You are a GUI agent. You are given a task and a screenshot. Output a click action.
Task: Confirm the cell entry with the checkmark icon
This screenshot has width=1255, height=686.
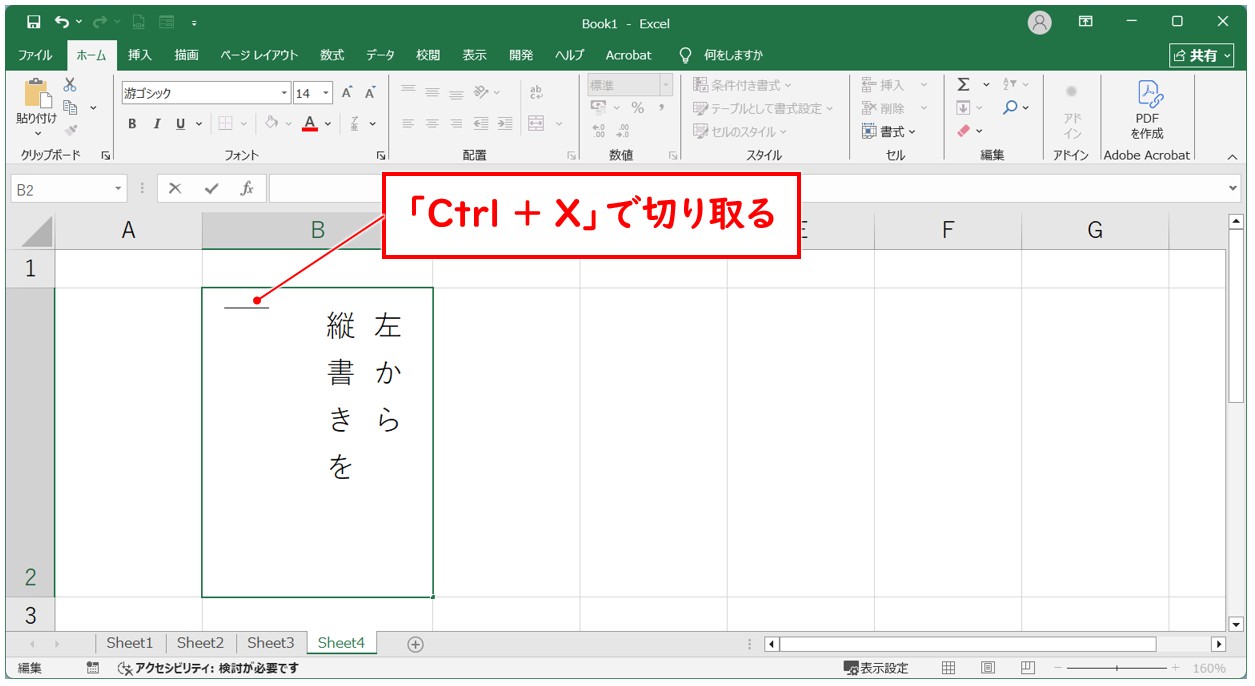[x=211, y=188]
